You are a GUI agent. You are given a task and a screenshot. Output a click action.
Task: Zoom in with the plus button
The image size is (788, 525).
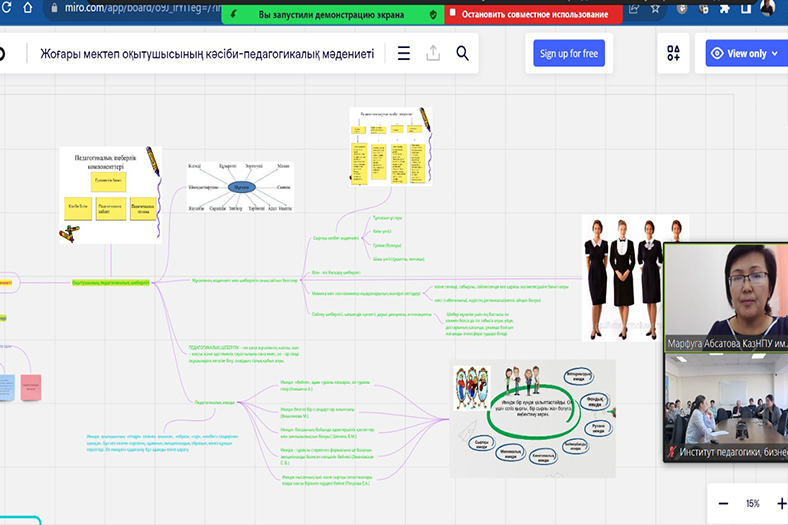pos(781,503)
